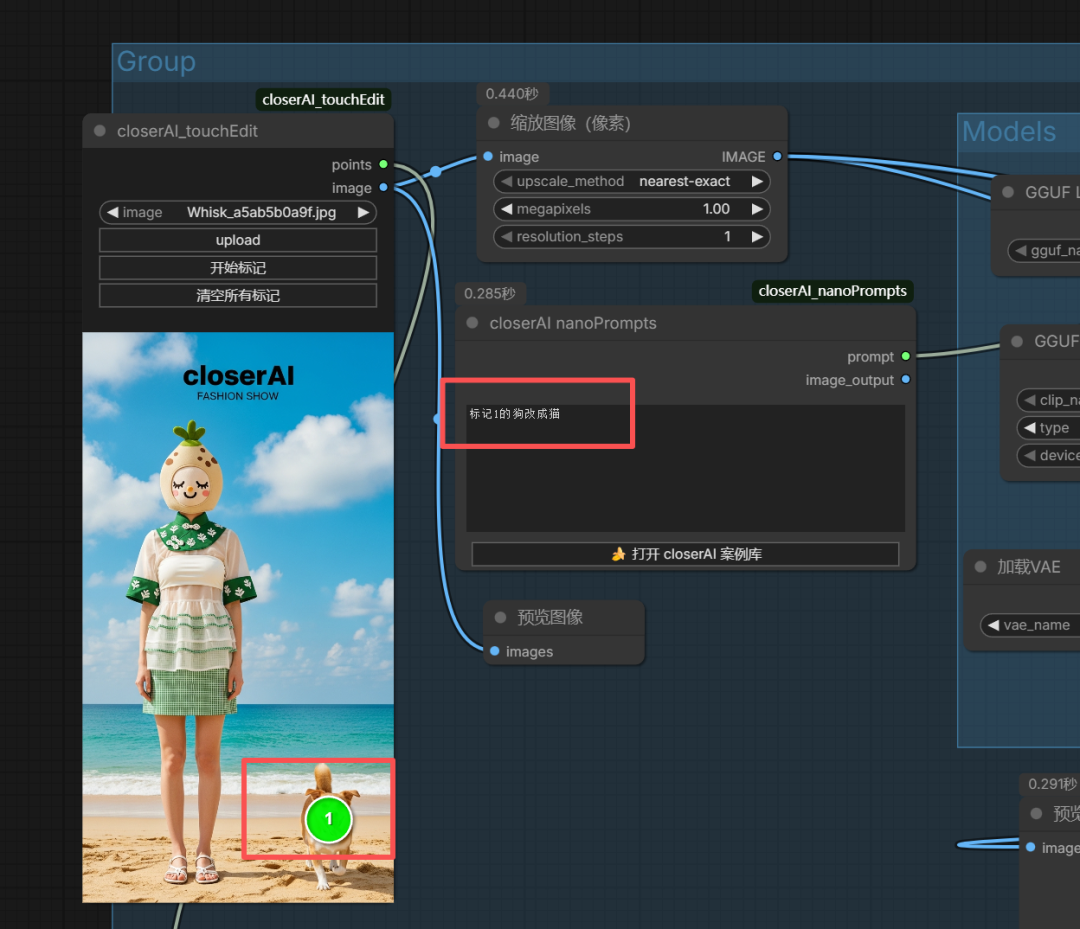The image size is (1080, 929).
Task: Click the resolution_steps value 1
Action: coord(632,236)
